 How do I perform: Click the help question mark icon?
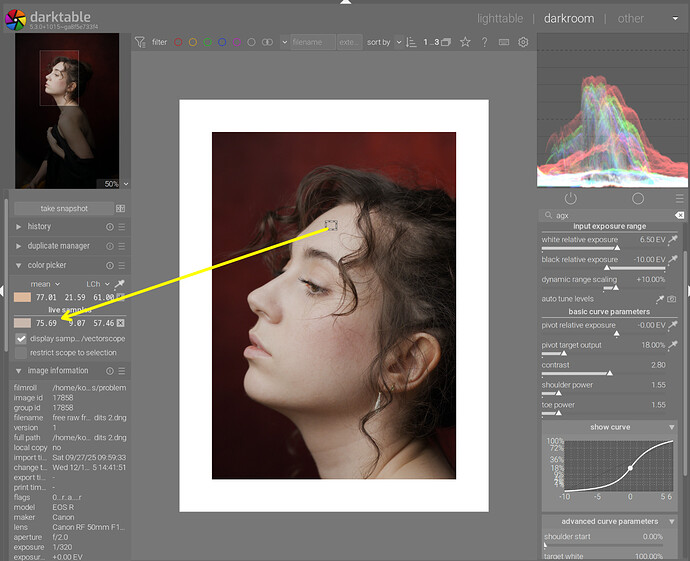(x=484, y=43)
